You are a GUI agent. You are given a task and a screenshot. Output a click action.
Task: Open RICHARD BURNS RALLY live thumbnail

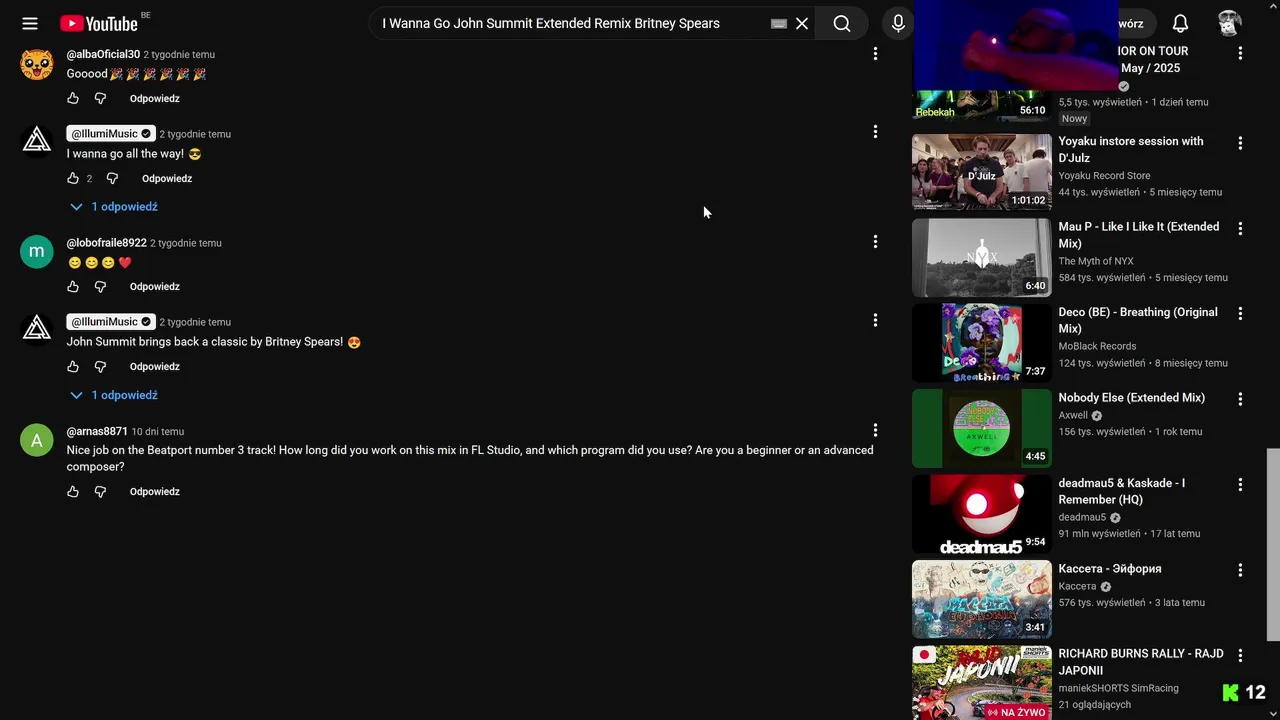(x=982, y=683)
